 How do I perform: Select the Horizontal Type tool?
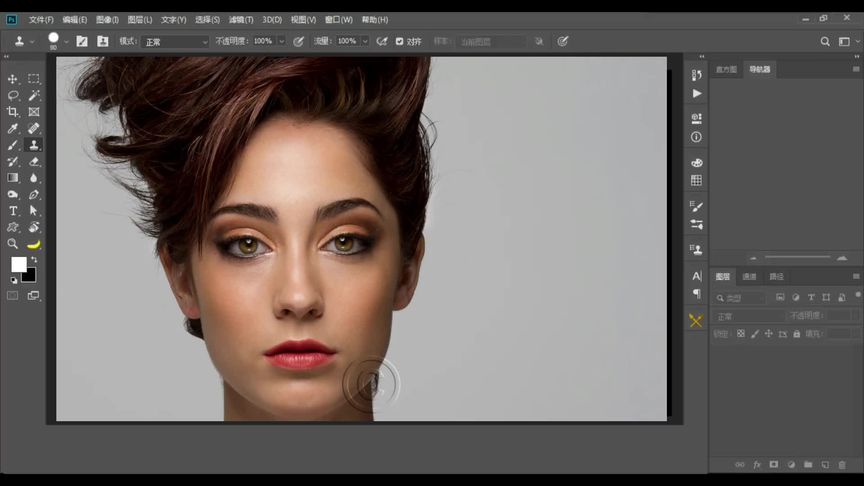click(13, 211)
